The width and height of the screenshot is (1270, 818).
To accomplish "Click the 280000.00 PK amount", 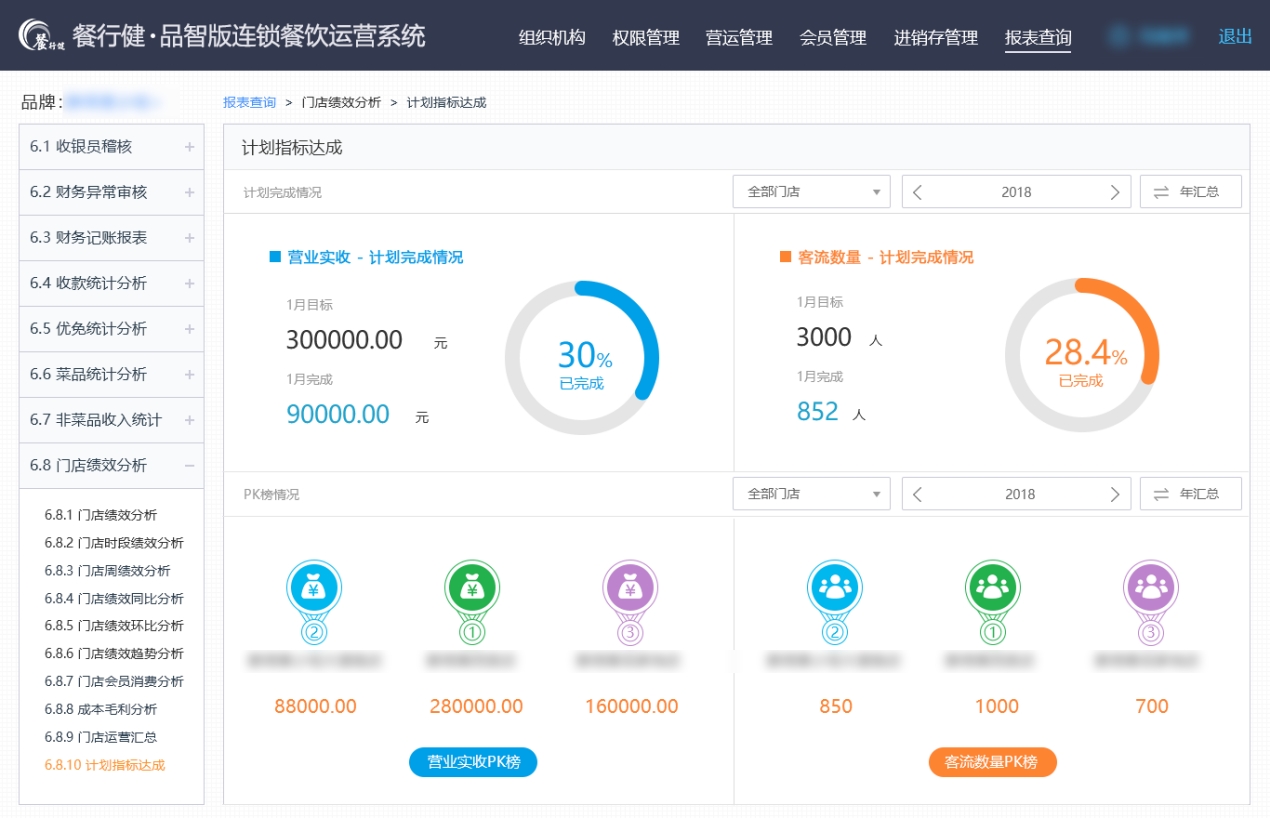I will click(476, 706).
